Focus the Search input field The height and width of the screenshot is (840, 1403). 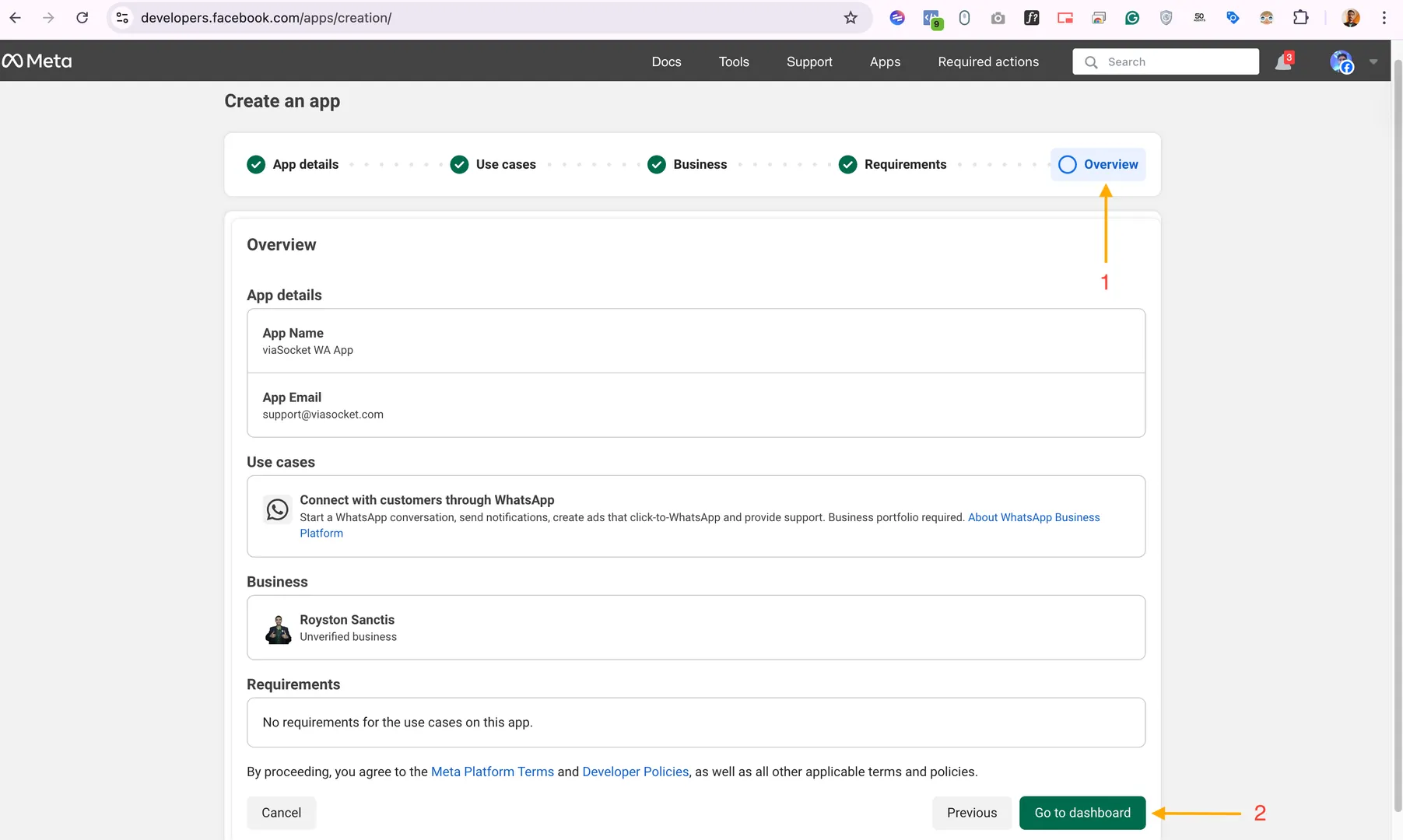pos(1166,61)
